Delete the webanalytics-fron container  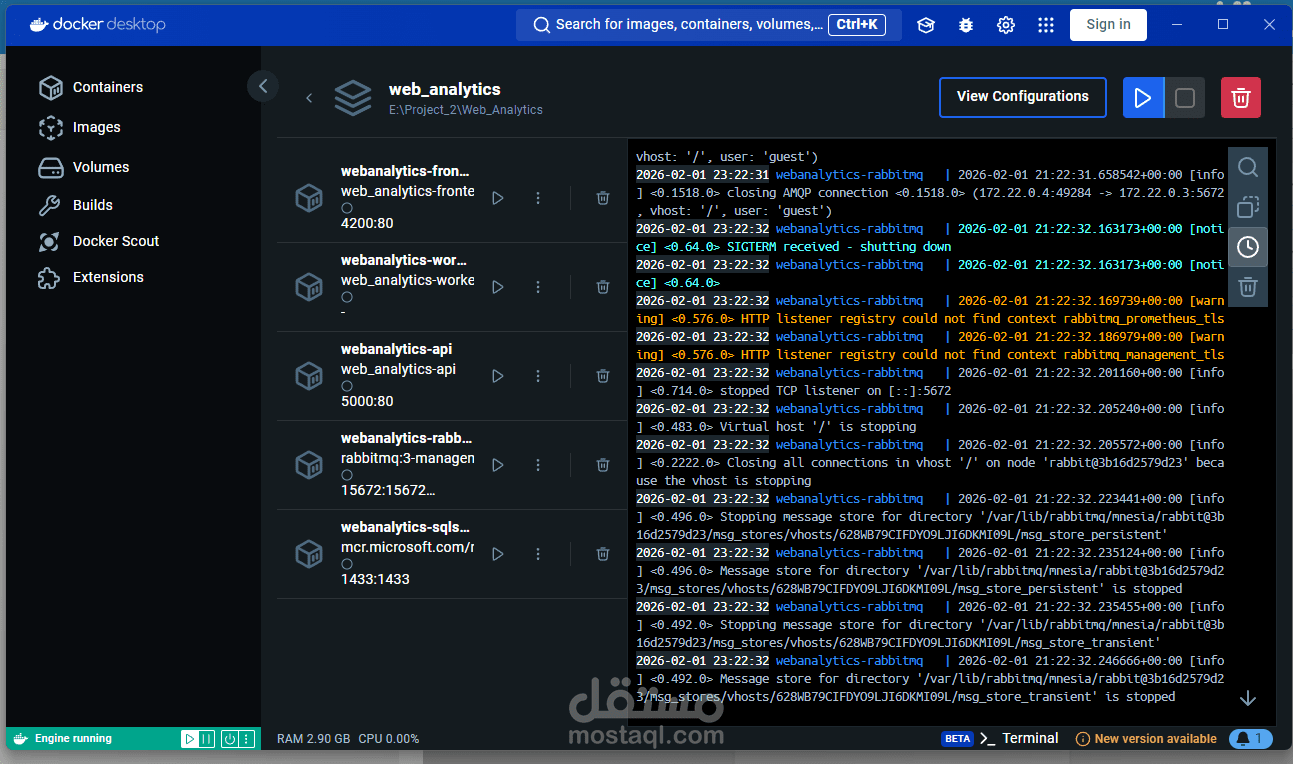(602, 198)
